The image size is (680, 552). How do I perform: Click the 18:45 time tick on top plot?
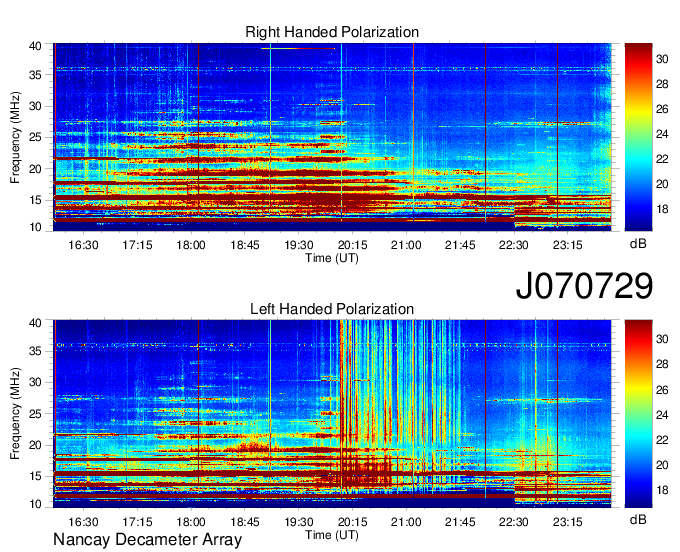click(245, 245)
